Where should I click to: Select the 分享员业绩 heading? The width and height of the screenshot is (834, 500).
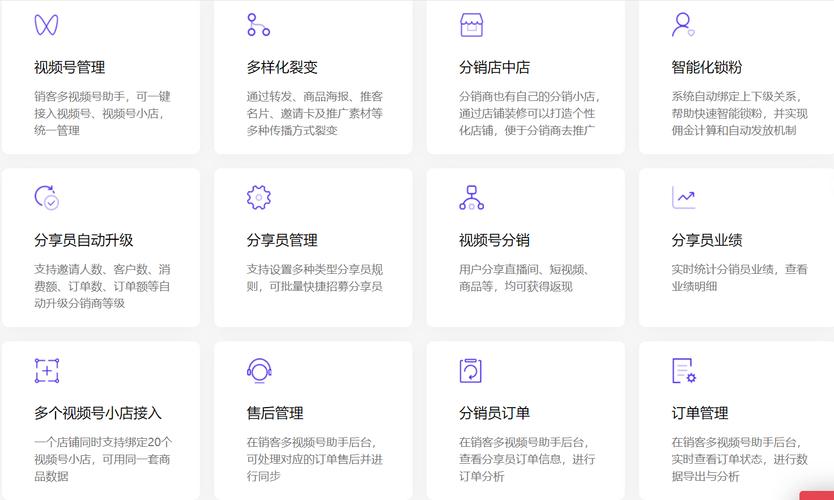(x=706, y=240)
